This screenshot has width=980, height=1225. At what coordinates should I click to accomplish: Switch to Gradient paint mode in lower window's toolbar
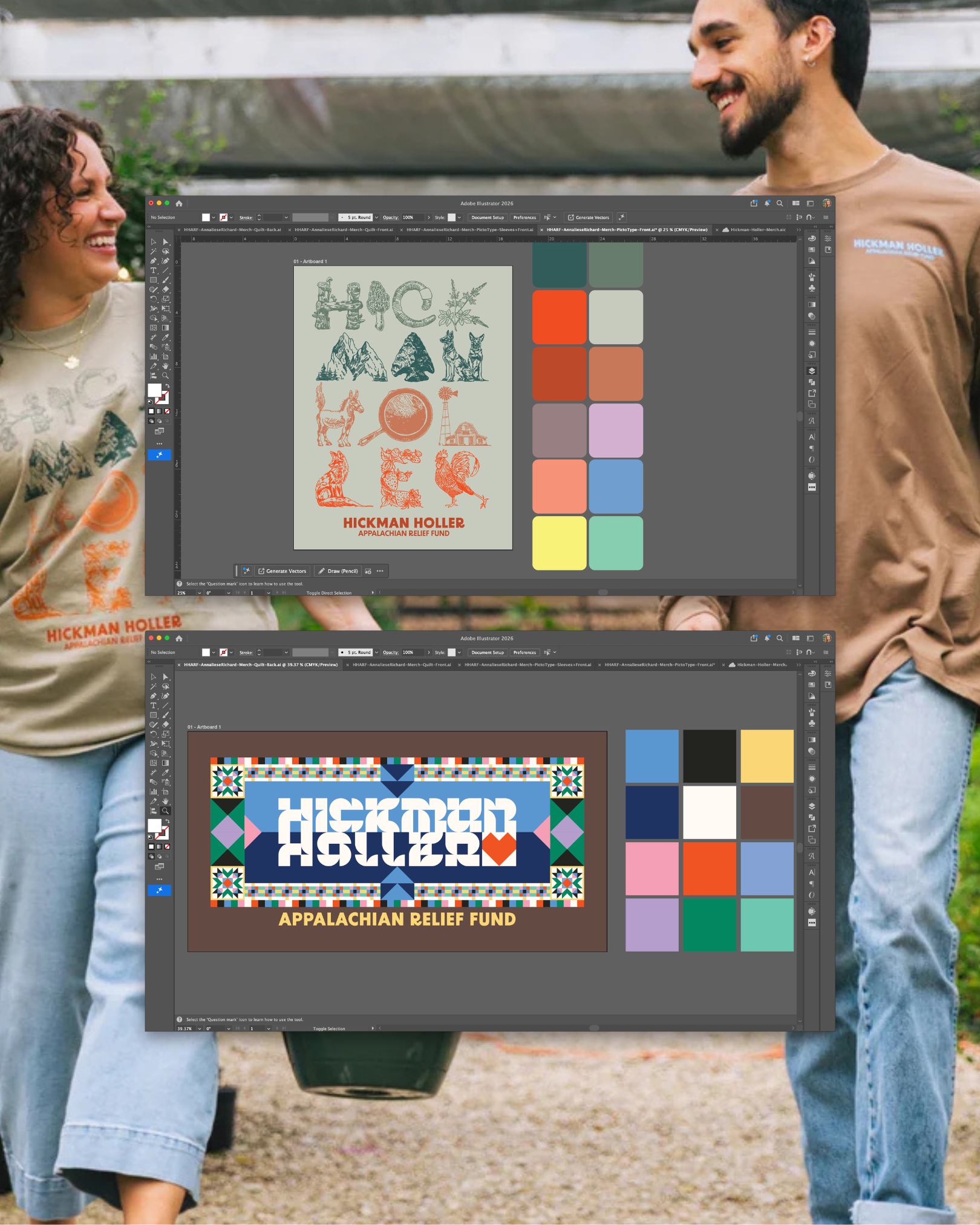click(x=159, y=846)
